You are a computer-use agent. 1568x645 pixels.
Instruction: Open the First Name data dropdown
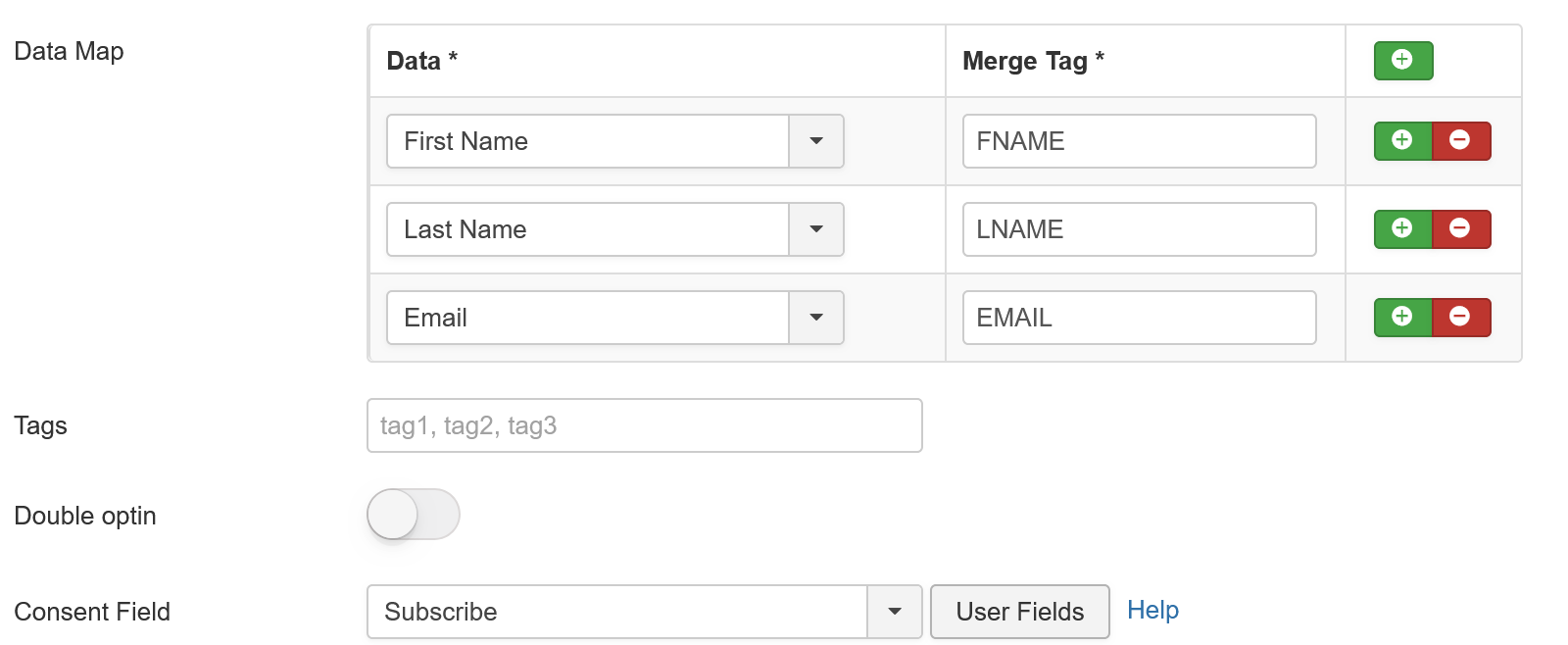click(x=816, y=141)
